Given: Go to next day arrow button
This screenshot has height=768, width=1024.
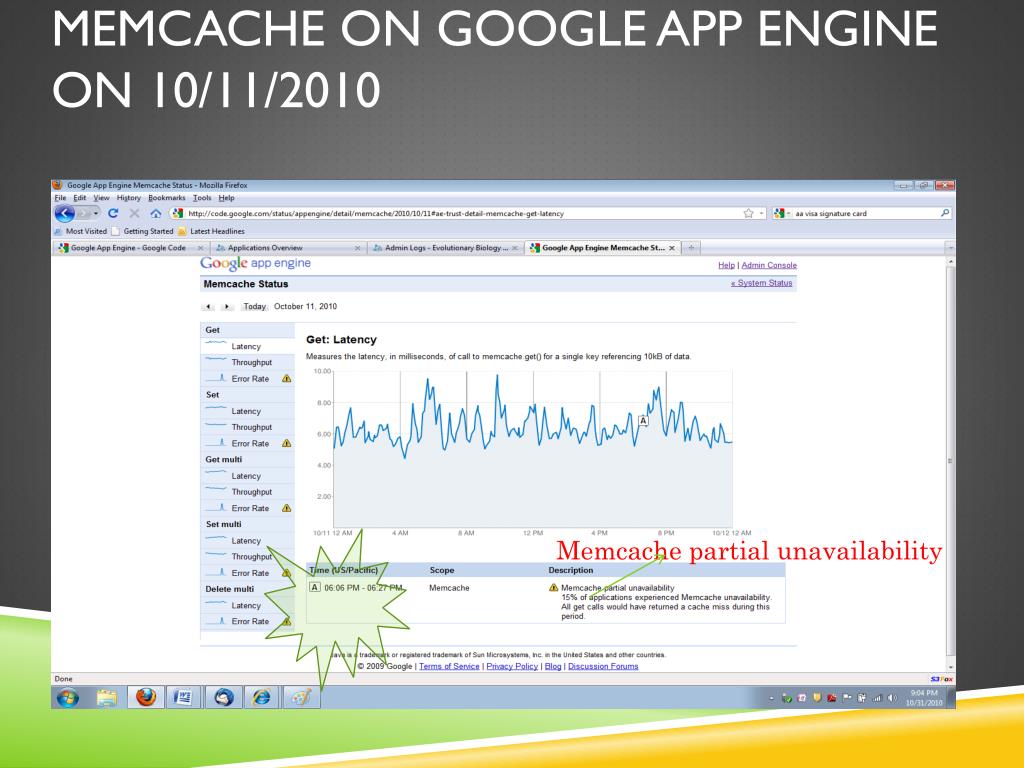Looking at the screenshot, I should [227, 306].
